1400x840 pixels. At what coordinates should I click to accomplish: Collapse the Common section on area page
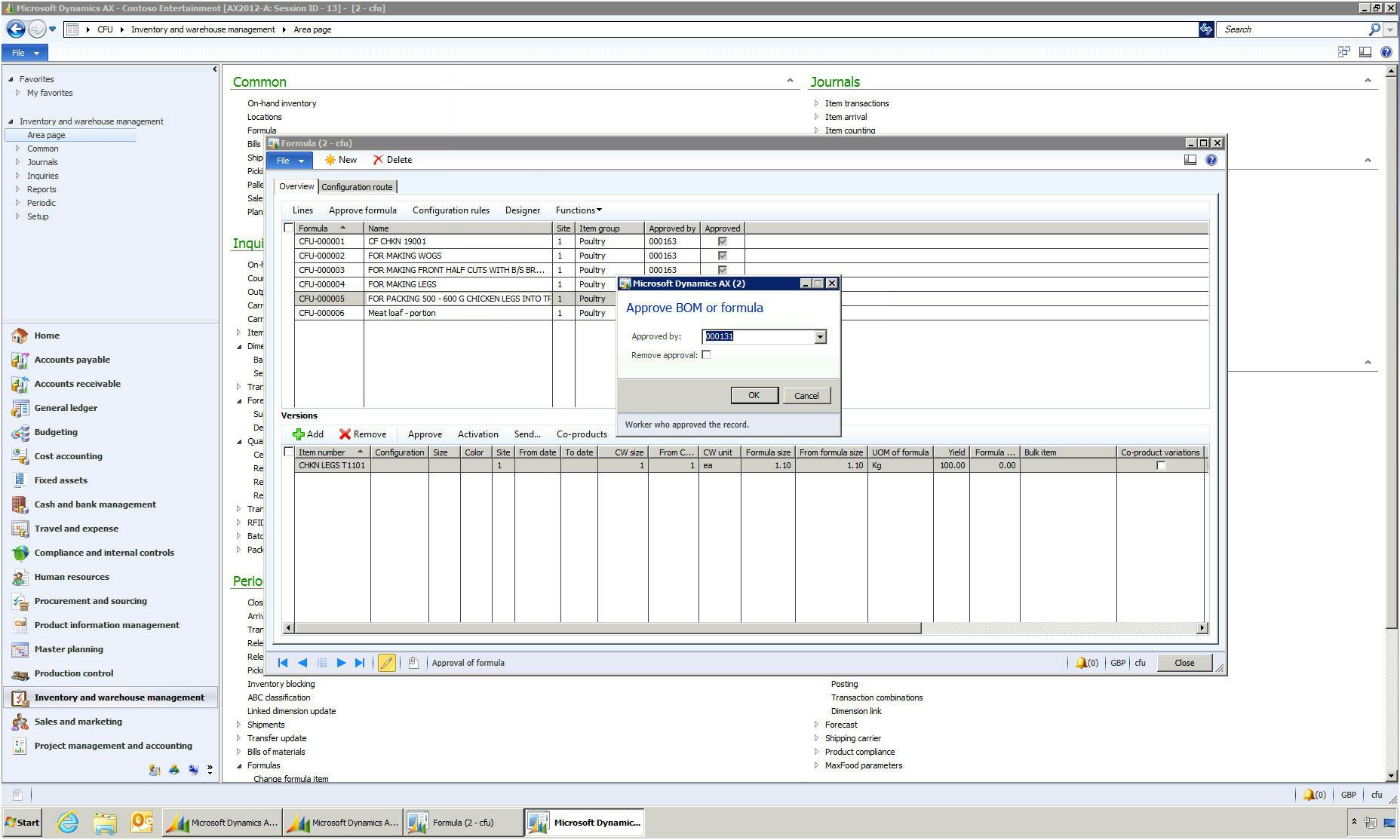(790, 81)
